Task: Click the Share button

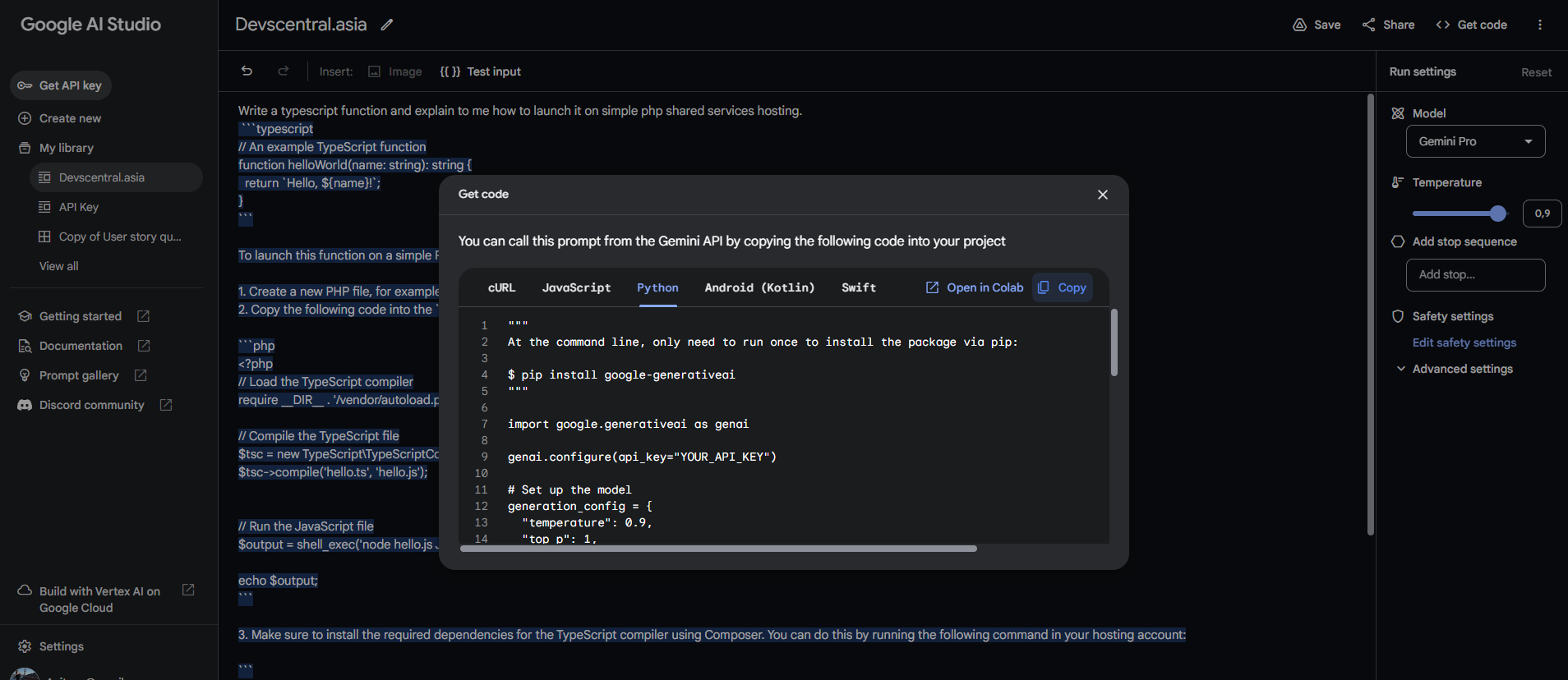Action: pos(1388,25)
